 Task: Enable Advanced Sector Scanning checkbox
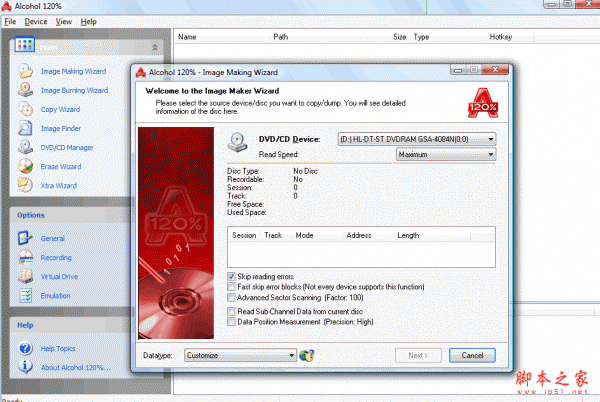(x=231, y=297)
